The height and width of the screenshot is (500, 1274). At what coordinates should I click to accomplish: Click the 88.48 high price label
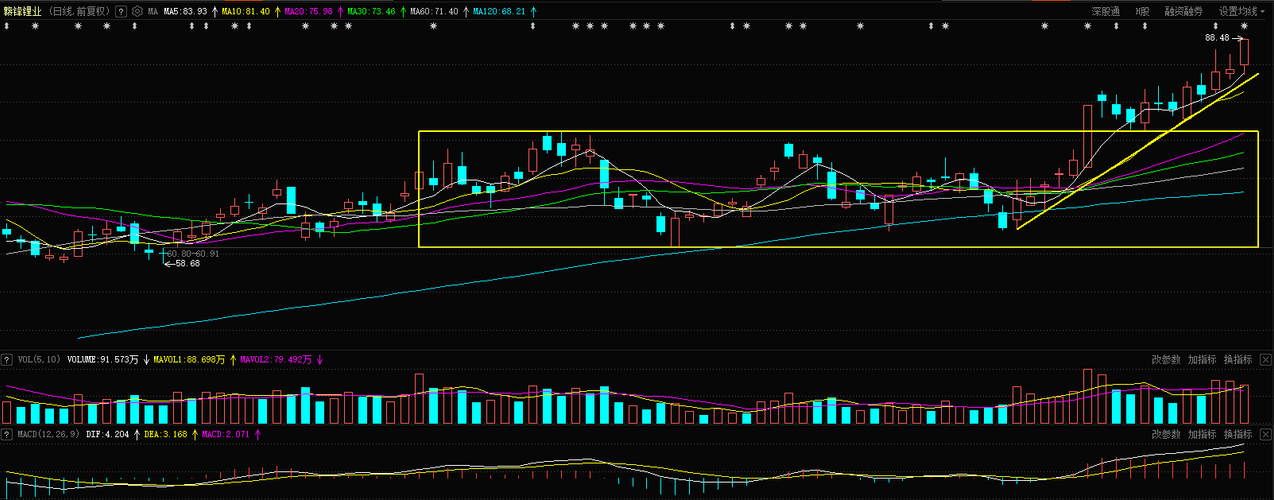[1217, 37]
